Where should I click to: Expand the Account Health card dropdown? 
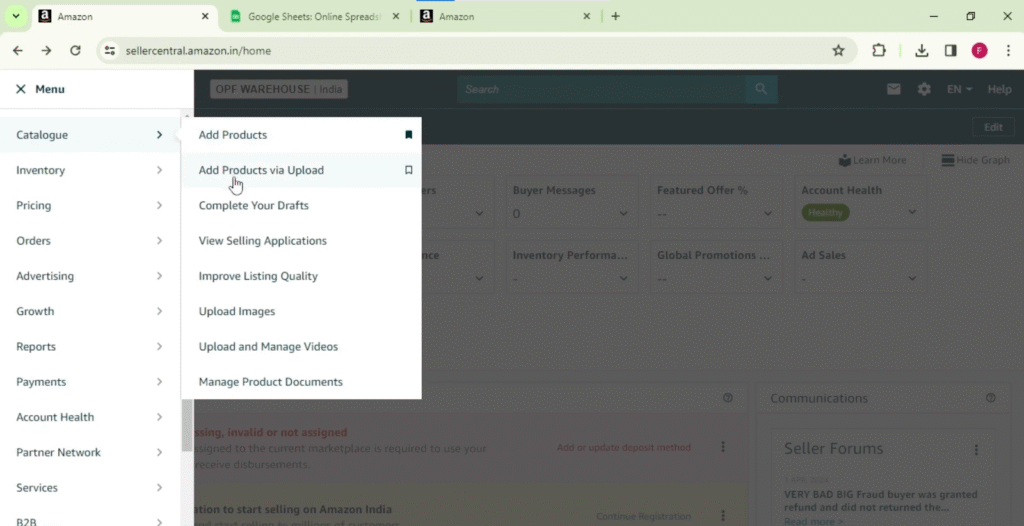point(912,212)
